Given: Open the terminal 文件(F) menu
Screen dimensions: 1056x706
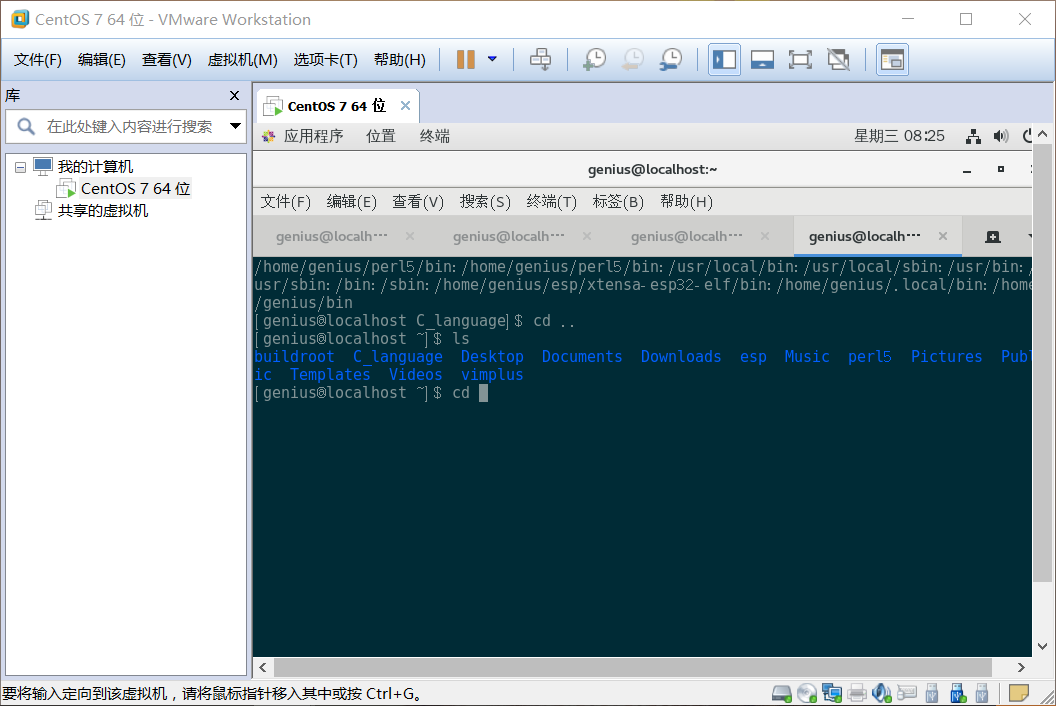Looking at the screenshot, I should pos(286,201).
